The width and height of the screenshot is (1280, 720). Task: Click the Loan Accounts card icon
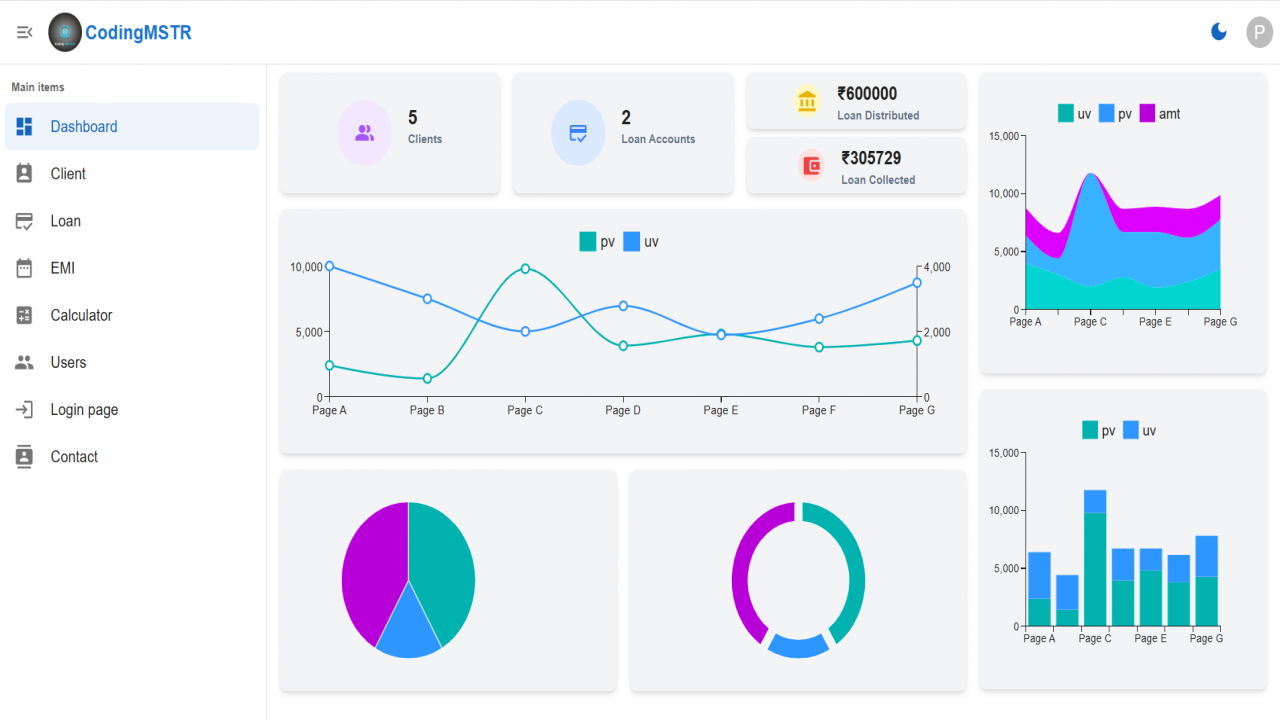[578, 132]
